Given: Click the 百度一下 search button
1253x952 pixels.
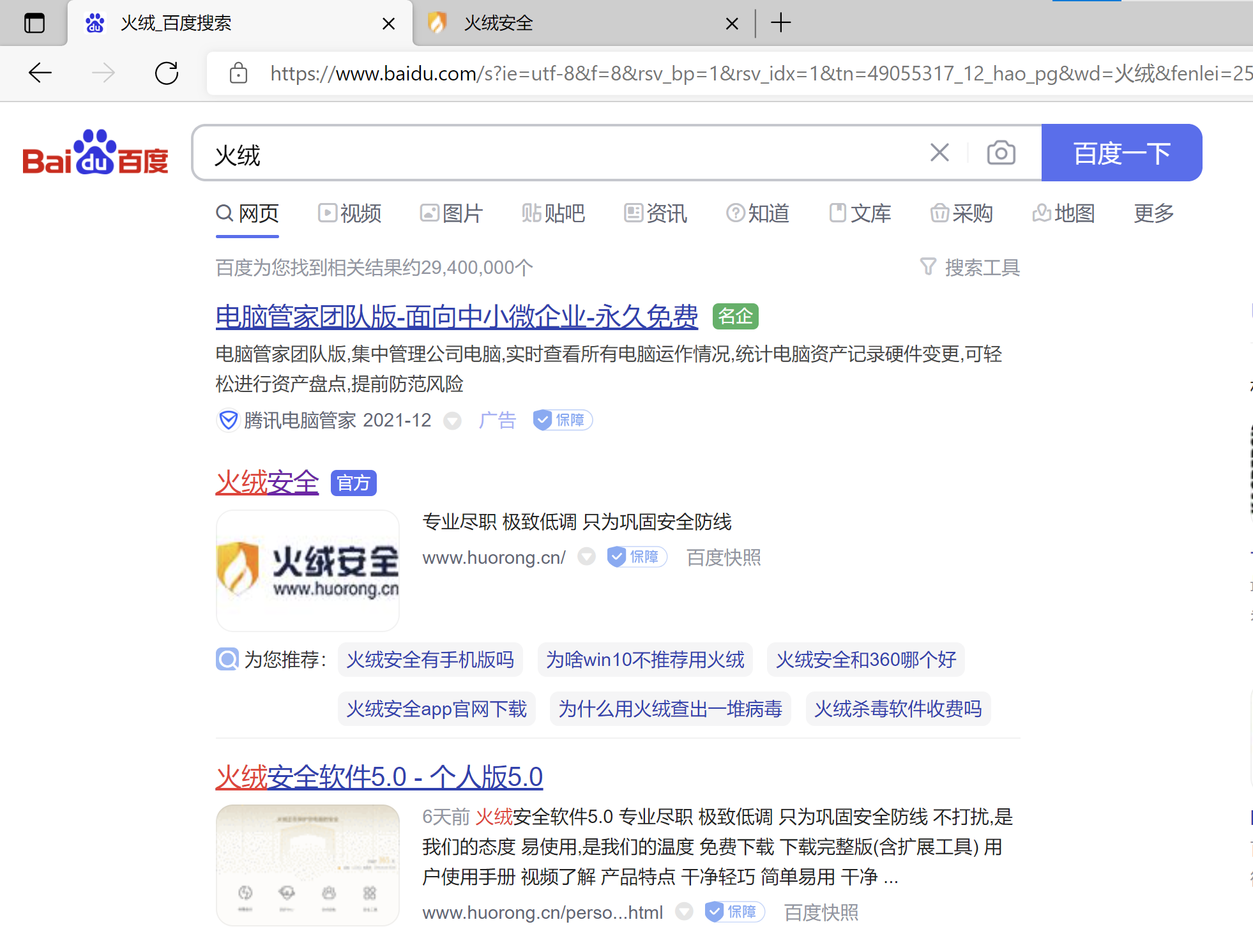Looking at the screenshot, I should 1121,153.
